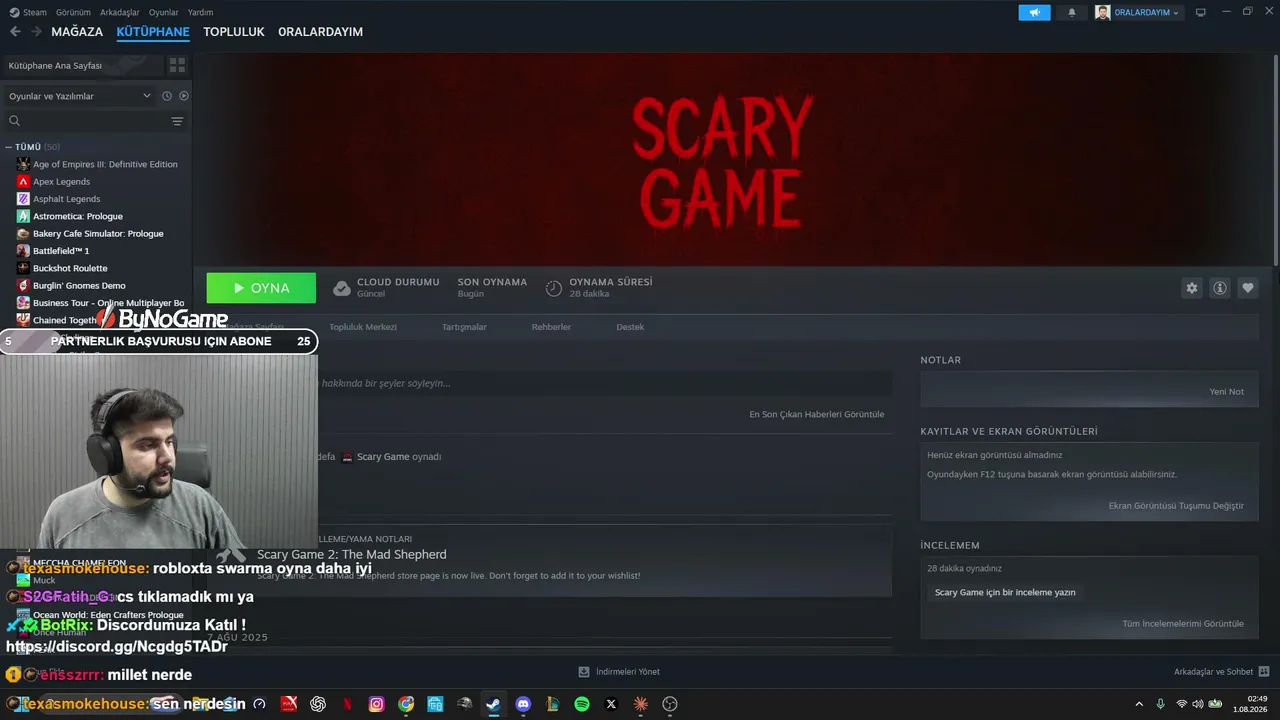The image size is (1280, 720).
Task: Show Scary Game info panel icon
Action: [1220, 288]
